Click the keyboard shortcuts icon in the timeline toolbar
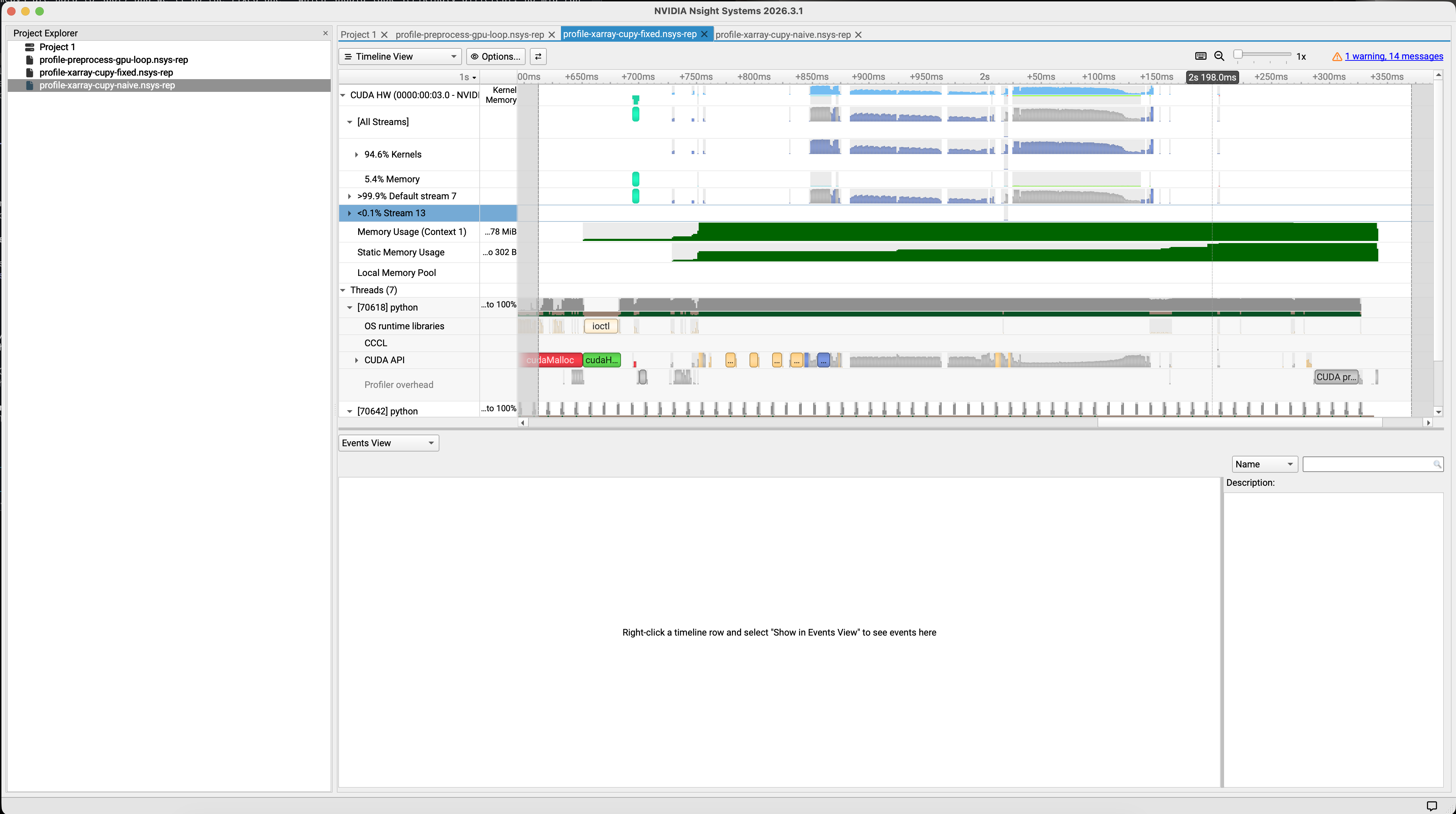 pos(1201,56)
